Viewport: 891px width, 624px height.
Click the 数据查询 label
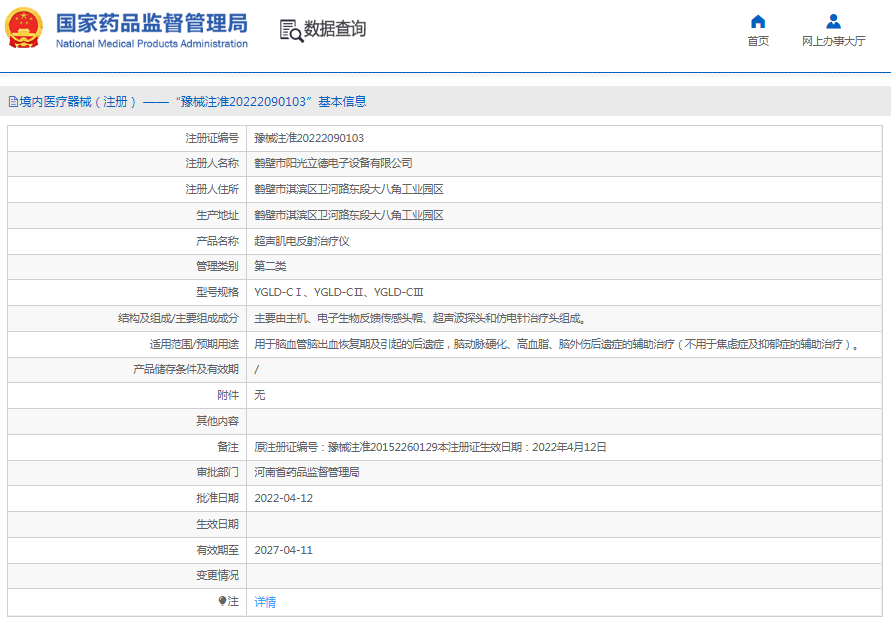coord(335,28)
